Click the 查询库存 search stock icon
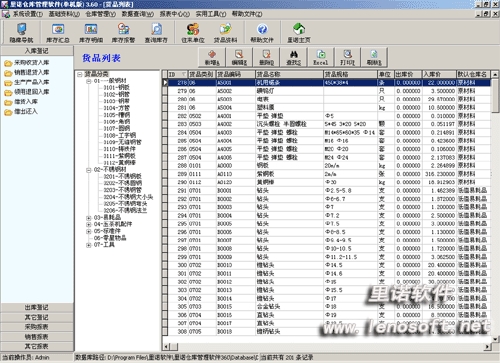This screenshot has width=500, height=363. 156,32
